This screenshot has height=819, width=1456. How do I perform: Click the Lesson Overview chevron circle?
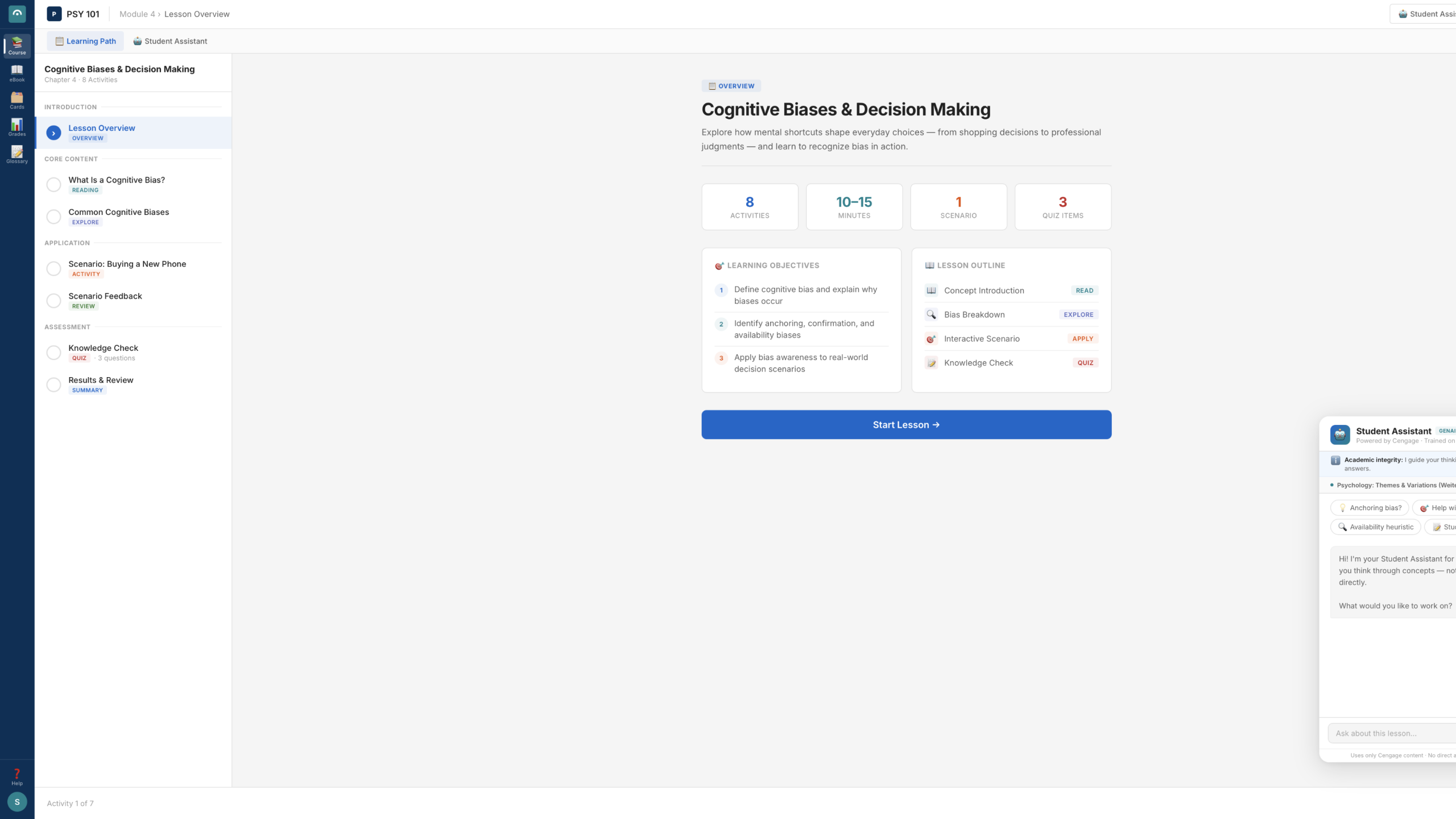tap(53, 133)
